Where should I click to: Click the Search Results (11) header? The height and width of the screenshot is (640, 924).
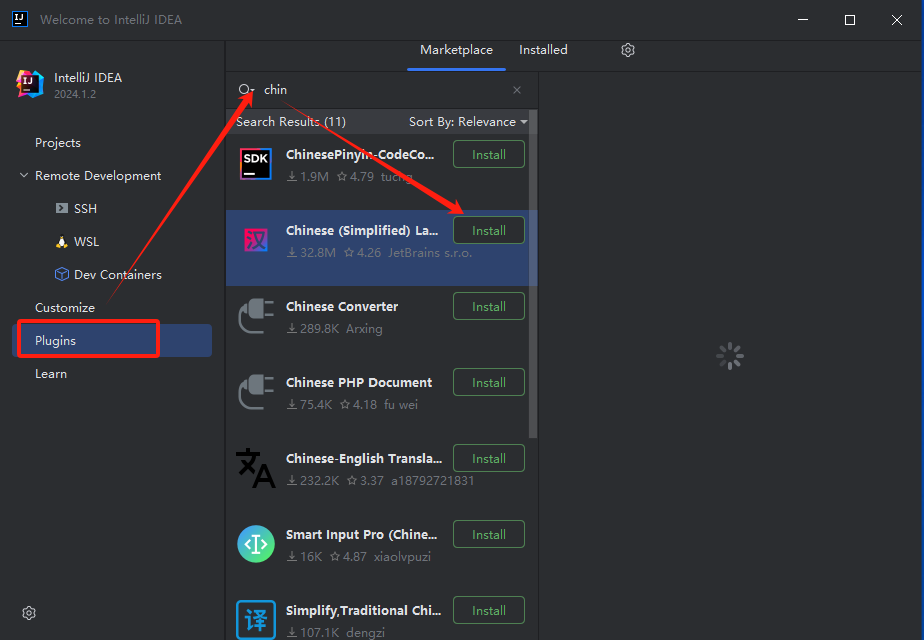(x=291, y=121)
